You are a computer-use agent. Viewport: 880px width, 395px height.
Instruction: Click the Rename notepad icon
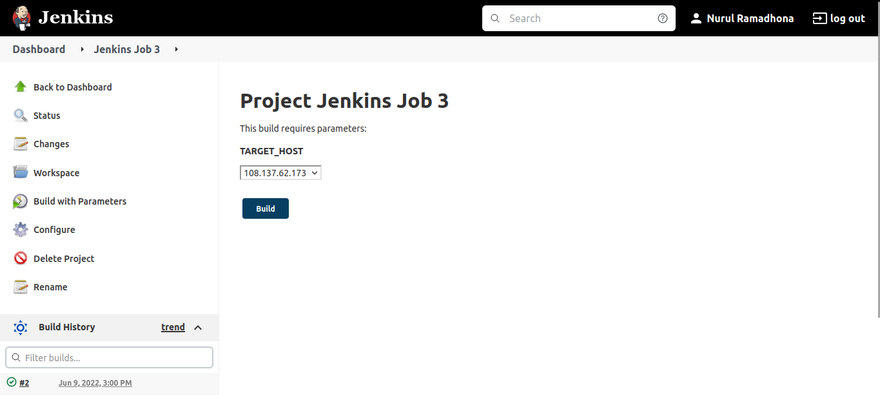tap(20, 287)
